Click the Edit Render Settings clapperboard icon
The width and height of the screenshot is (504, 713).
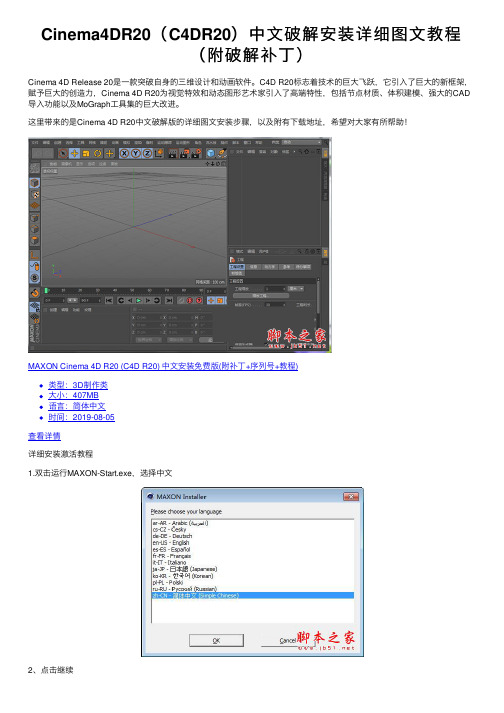click(195, 153)
